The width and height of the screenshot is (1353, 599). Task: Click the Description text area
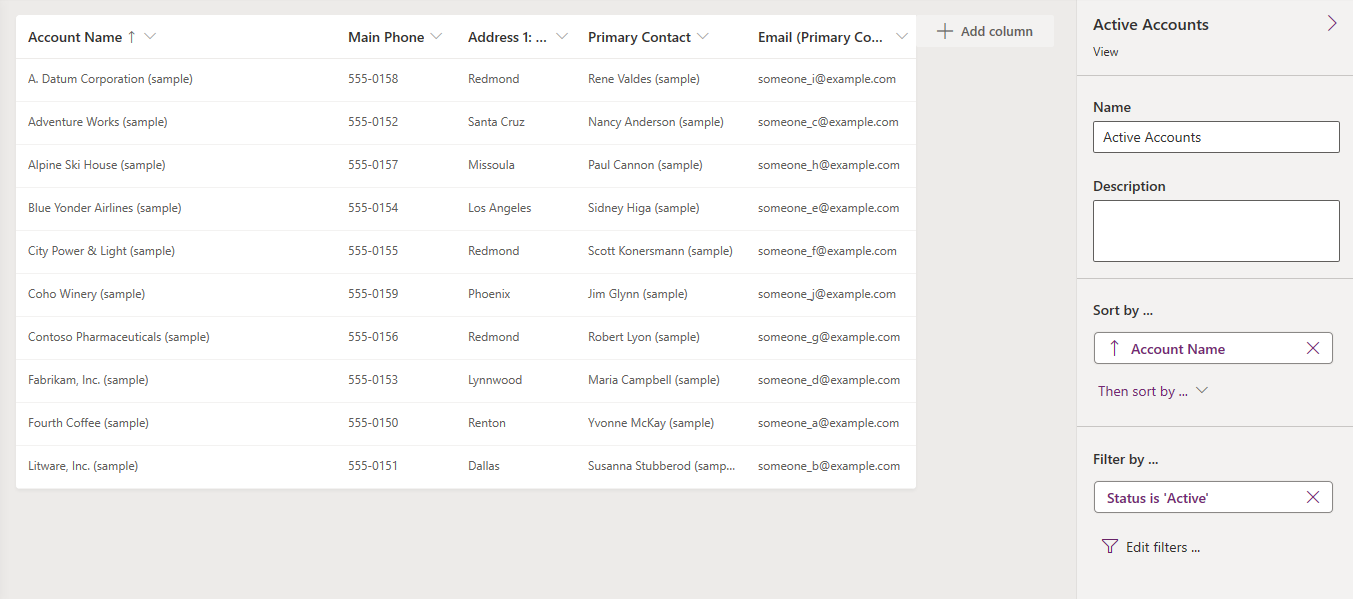1215,230
